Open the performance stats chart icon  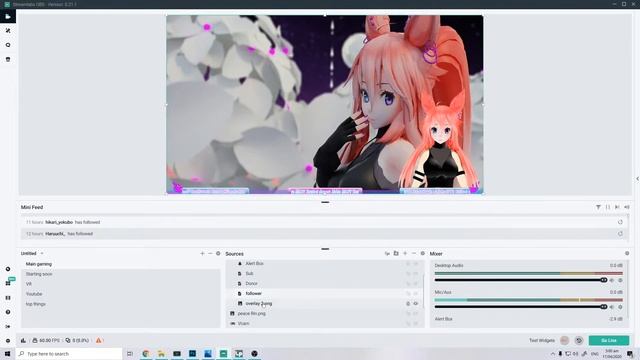pyautogui.click(x=23, y=340)
